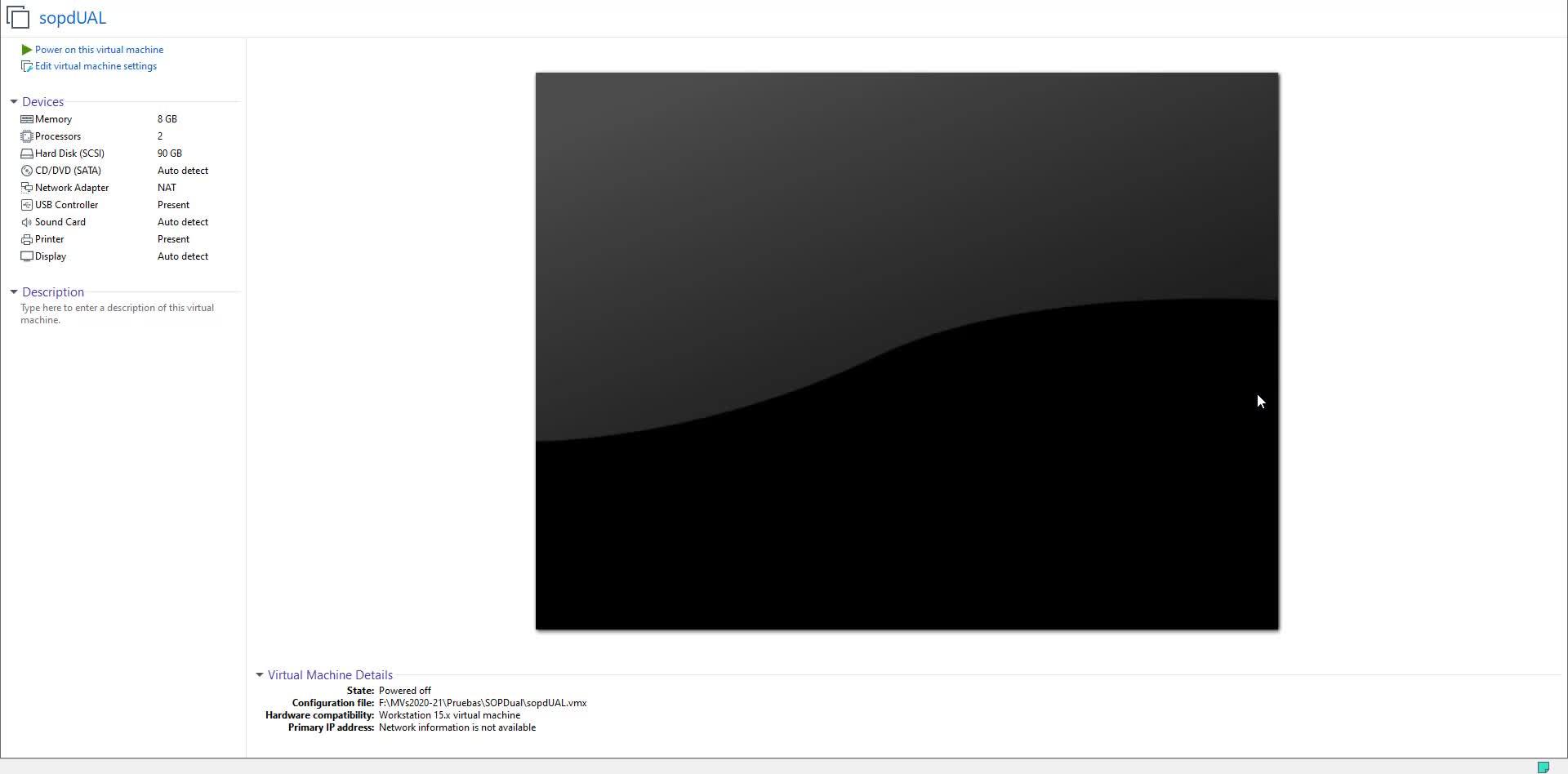Click the Display Auto detect value
The width and height of the screenshot is (1568, 774).
tap(183, 256)
